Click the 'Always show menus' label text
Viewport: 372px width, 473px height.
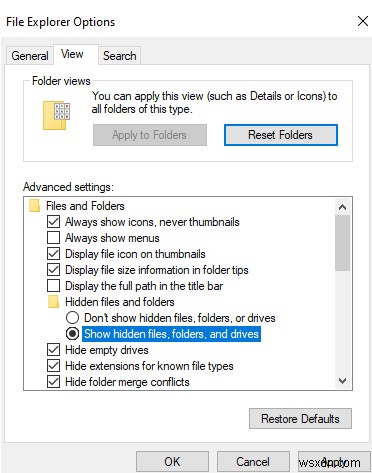(x=112, y=238)
